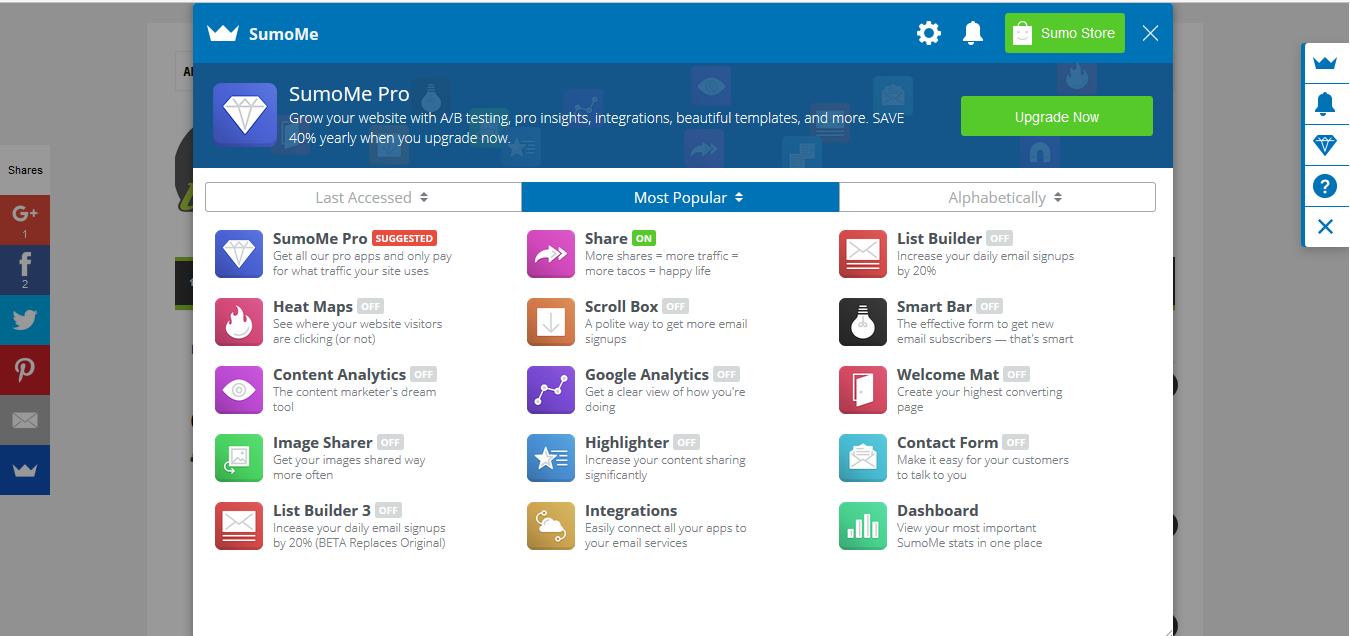Open the SumoMe settings gear
This screenshot has width=1350, height=636.
tap(929, 33)
